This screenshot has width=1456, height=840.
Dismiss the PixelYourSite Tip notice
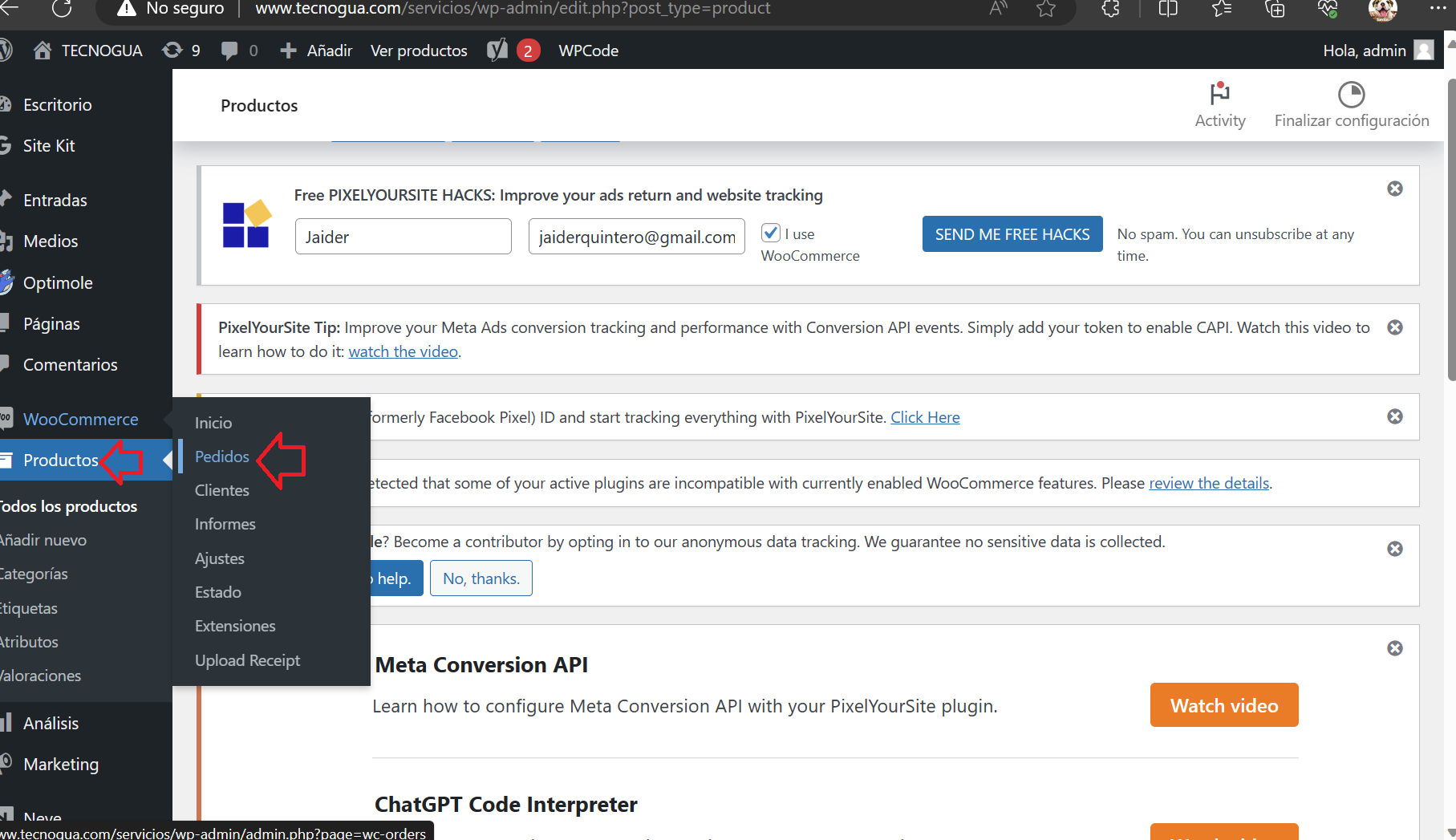pyautogui.click(x=1395, y=327)
